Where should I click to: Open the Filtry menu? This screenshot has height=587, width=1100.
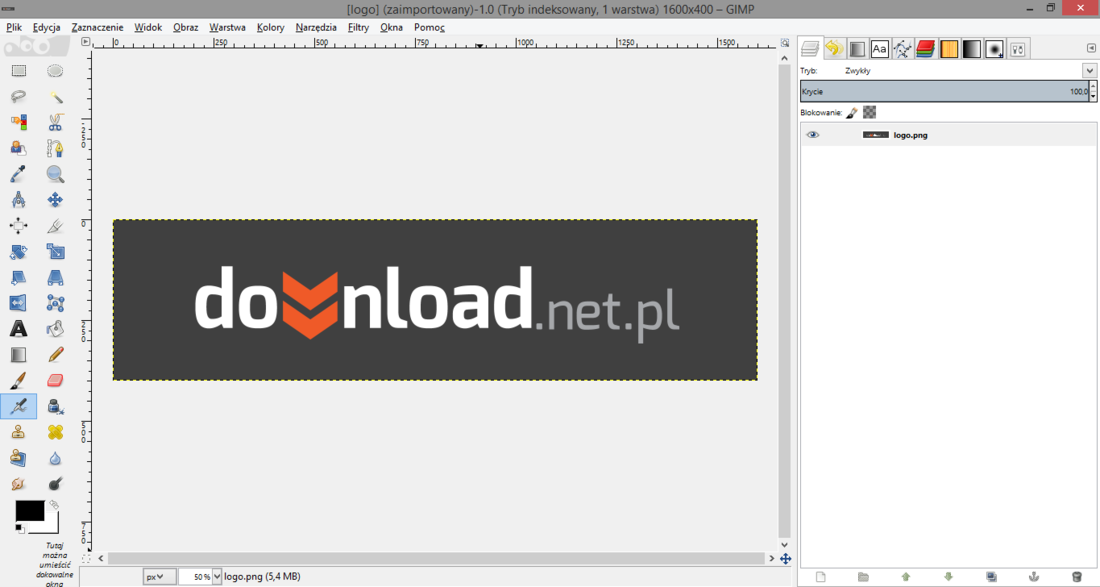tap(358, 27)
